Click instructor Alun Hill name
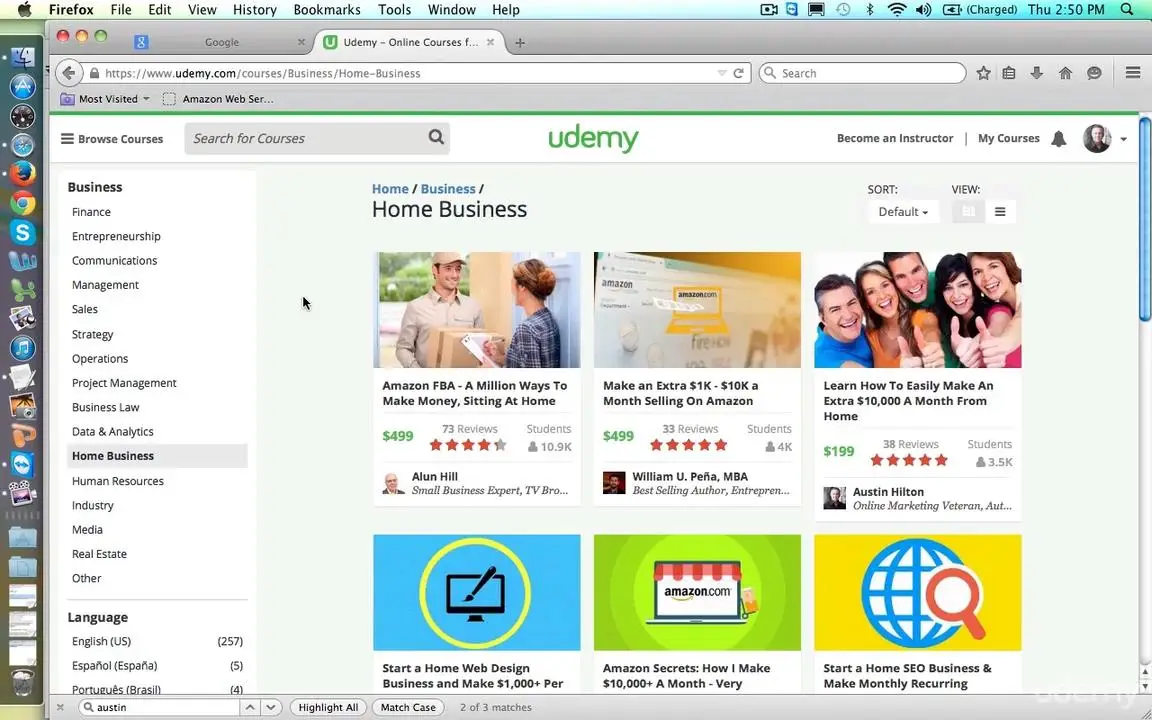Viewport: 1152px width, 720px height. pyautogui.click(x=435, y=477)
